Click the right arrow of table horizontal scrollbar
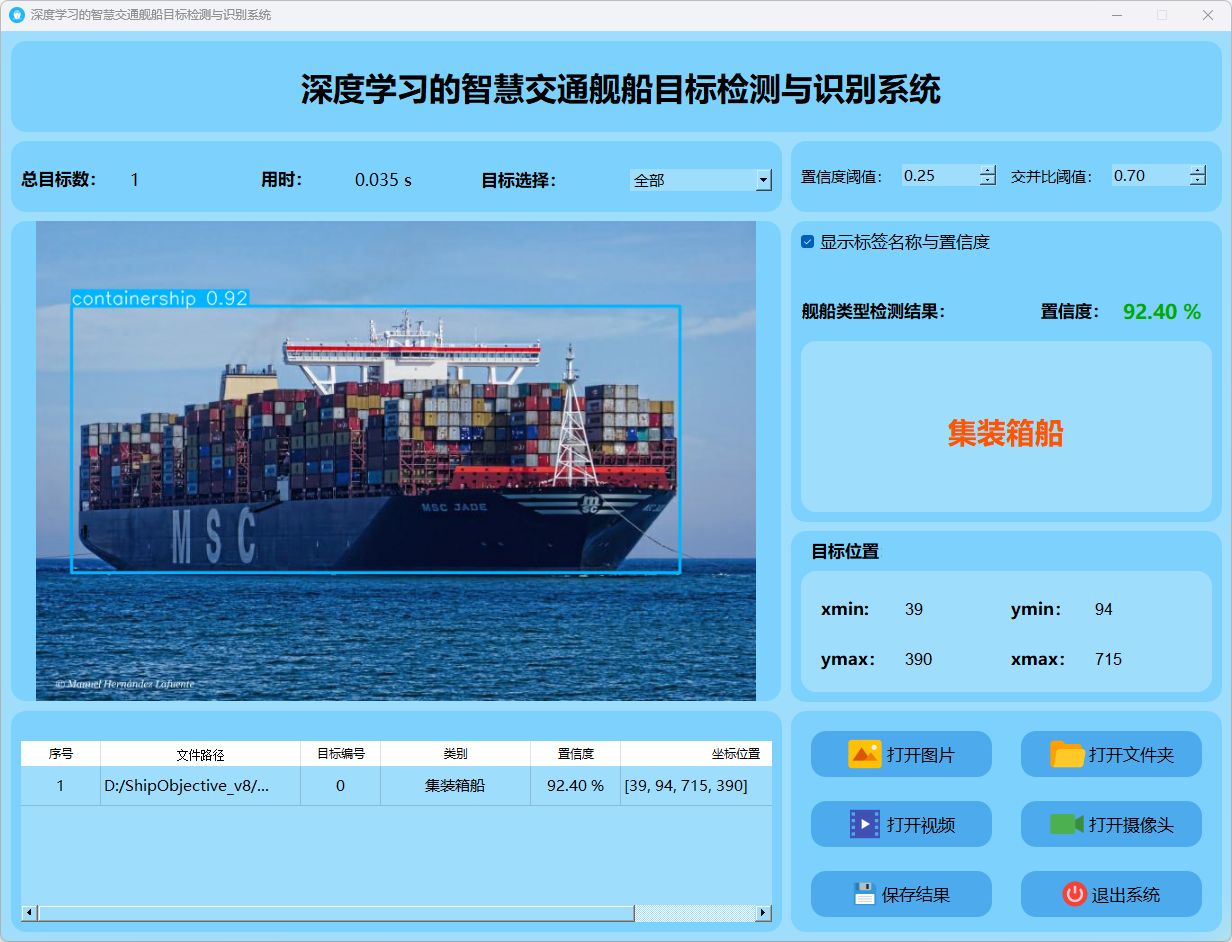The width and height of the screenshot is (1232, 942). coord(763,913)
